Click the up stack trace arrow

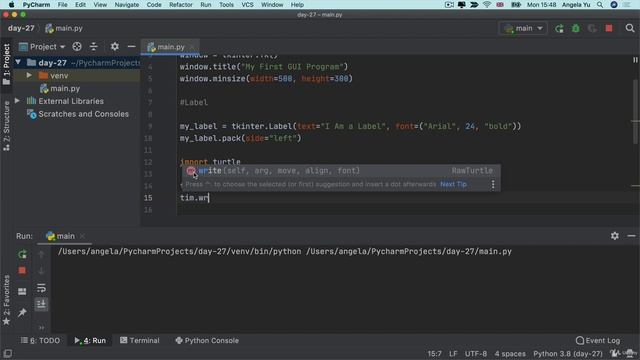tap(41, 254)
